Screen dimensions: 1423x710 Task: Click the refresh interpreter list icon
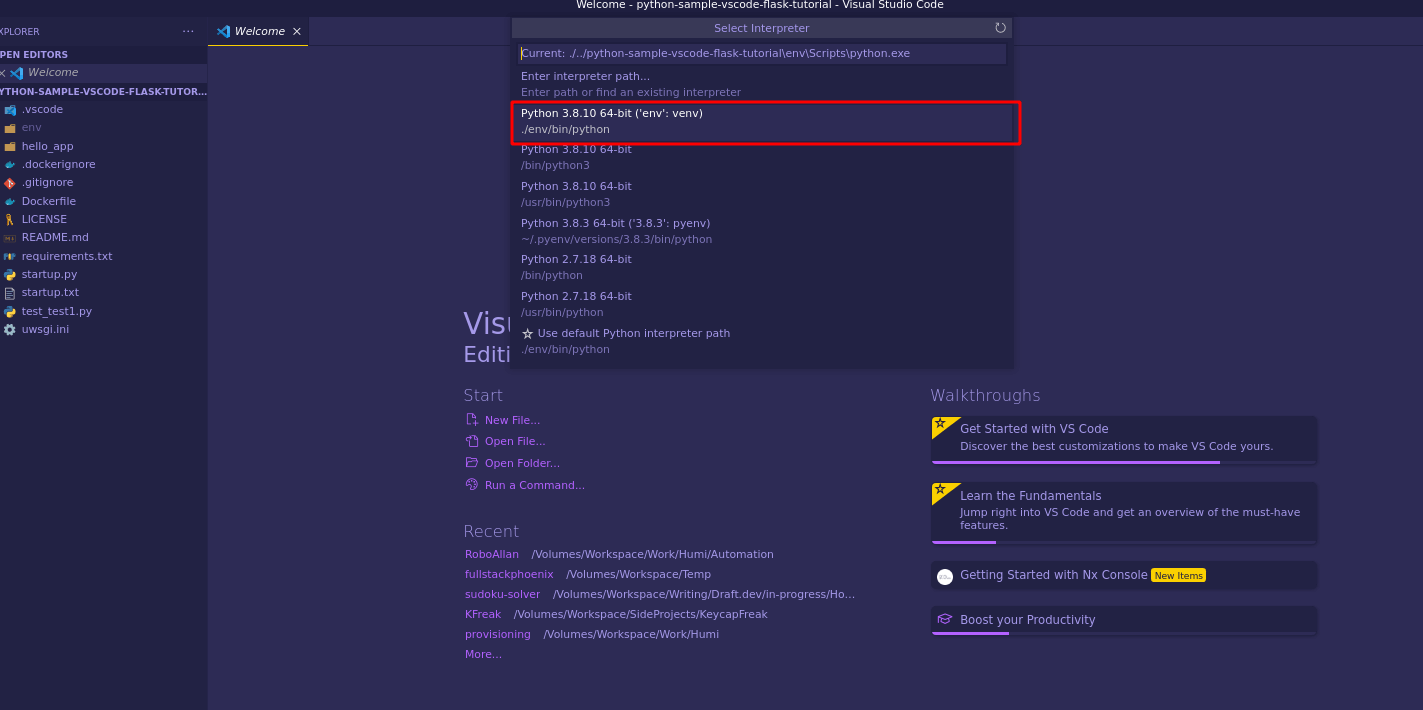pos(1000,28)
